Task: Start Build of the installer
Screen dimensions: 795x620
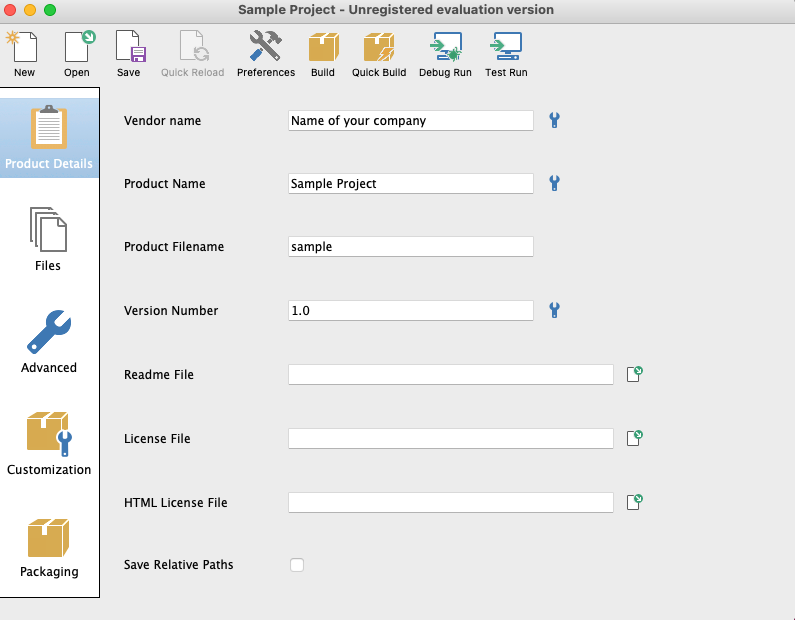Action: tap(323, 54)
